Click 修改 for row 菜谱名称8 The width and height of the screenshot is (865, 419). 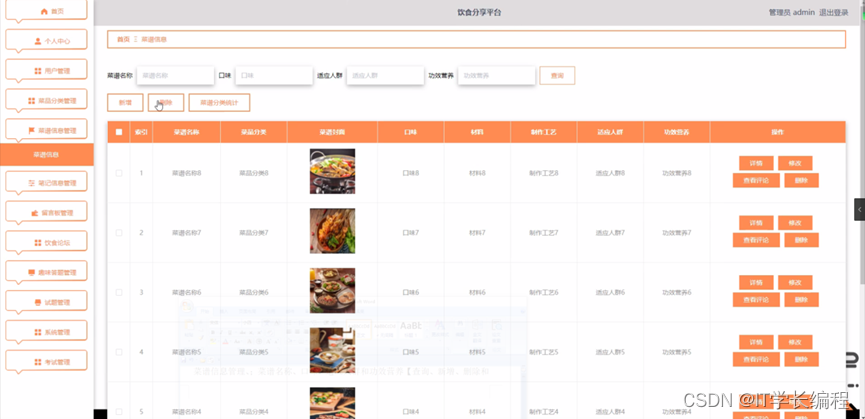pos(795,163)
